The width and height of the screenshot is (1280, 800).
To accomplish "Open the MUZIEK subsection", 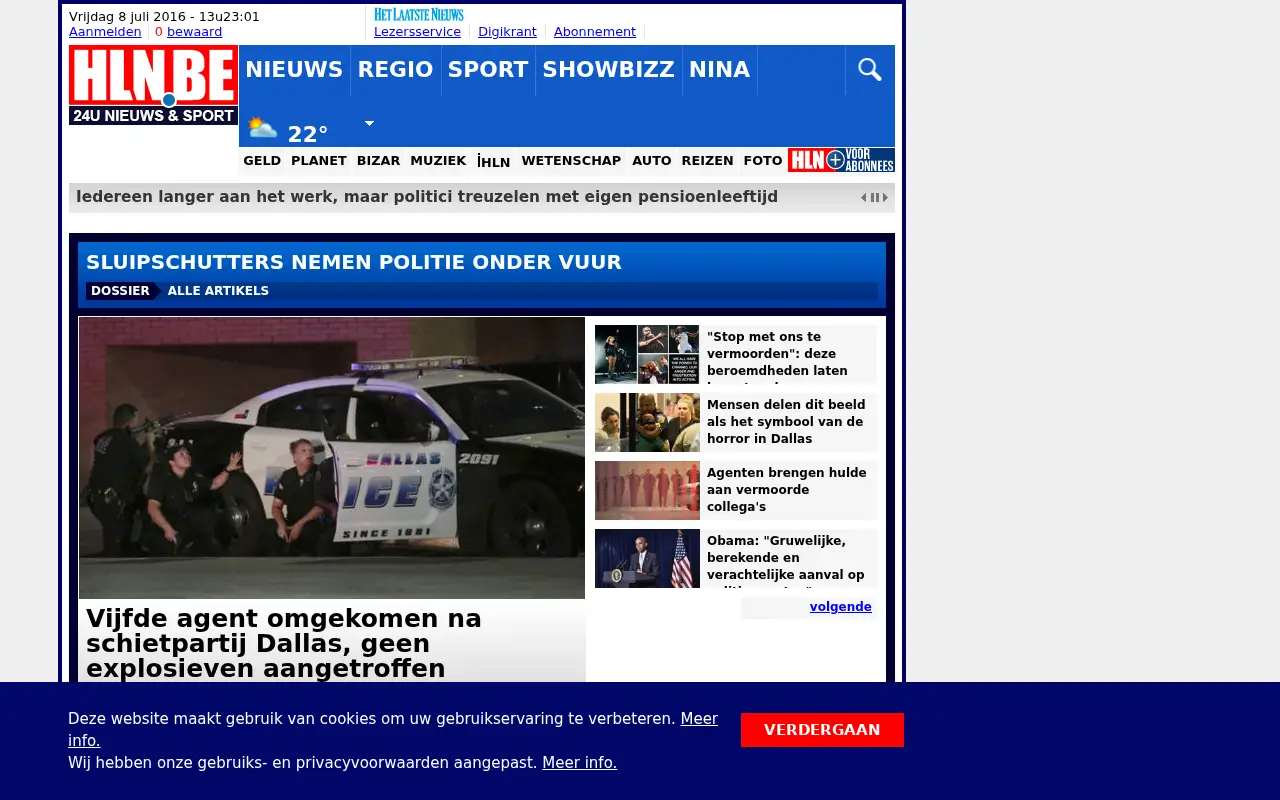I will pos(438,161).
